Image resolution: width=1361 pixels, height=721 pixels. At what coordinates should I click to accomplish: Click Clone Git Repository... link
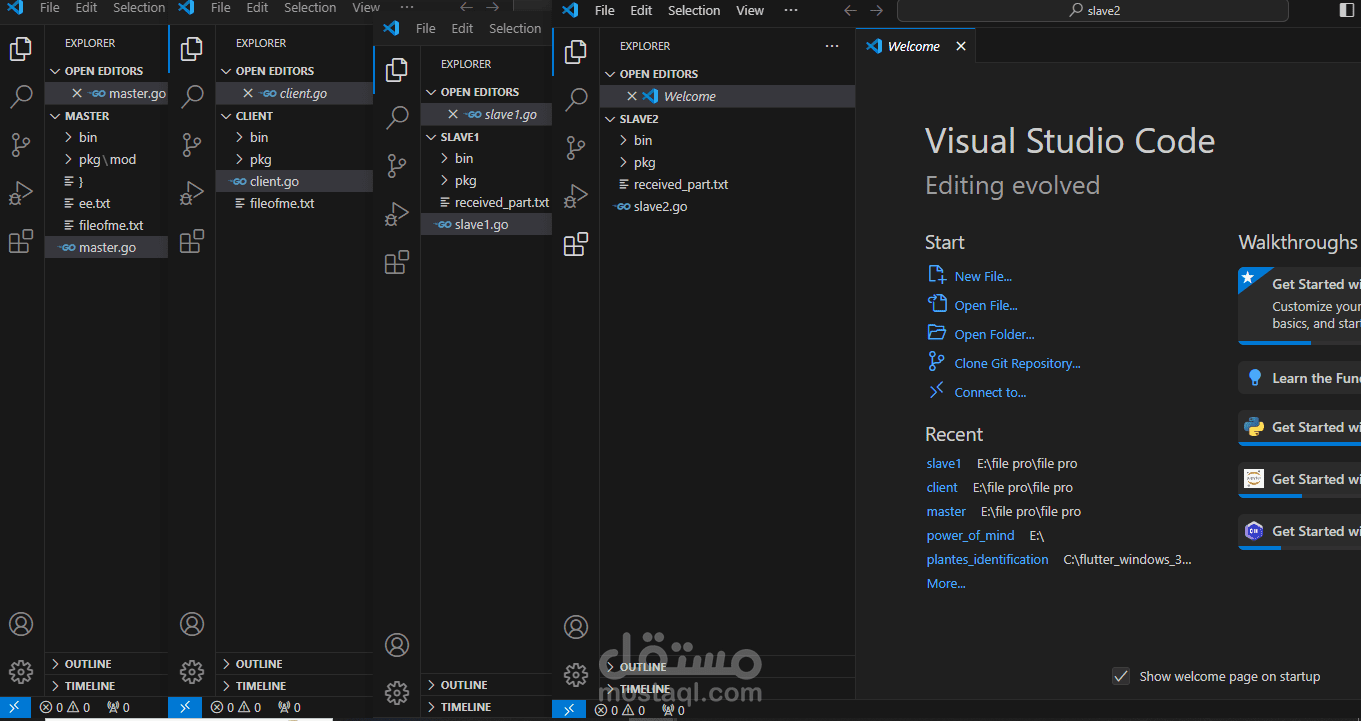(x=1017, y=363)
